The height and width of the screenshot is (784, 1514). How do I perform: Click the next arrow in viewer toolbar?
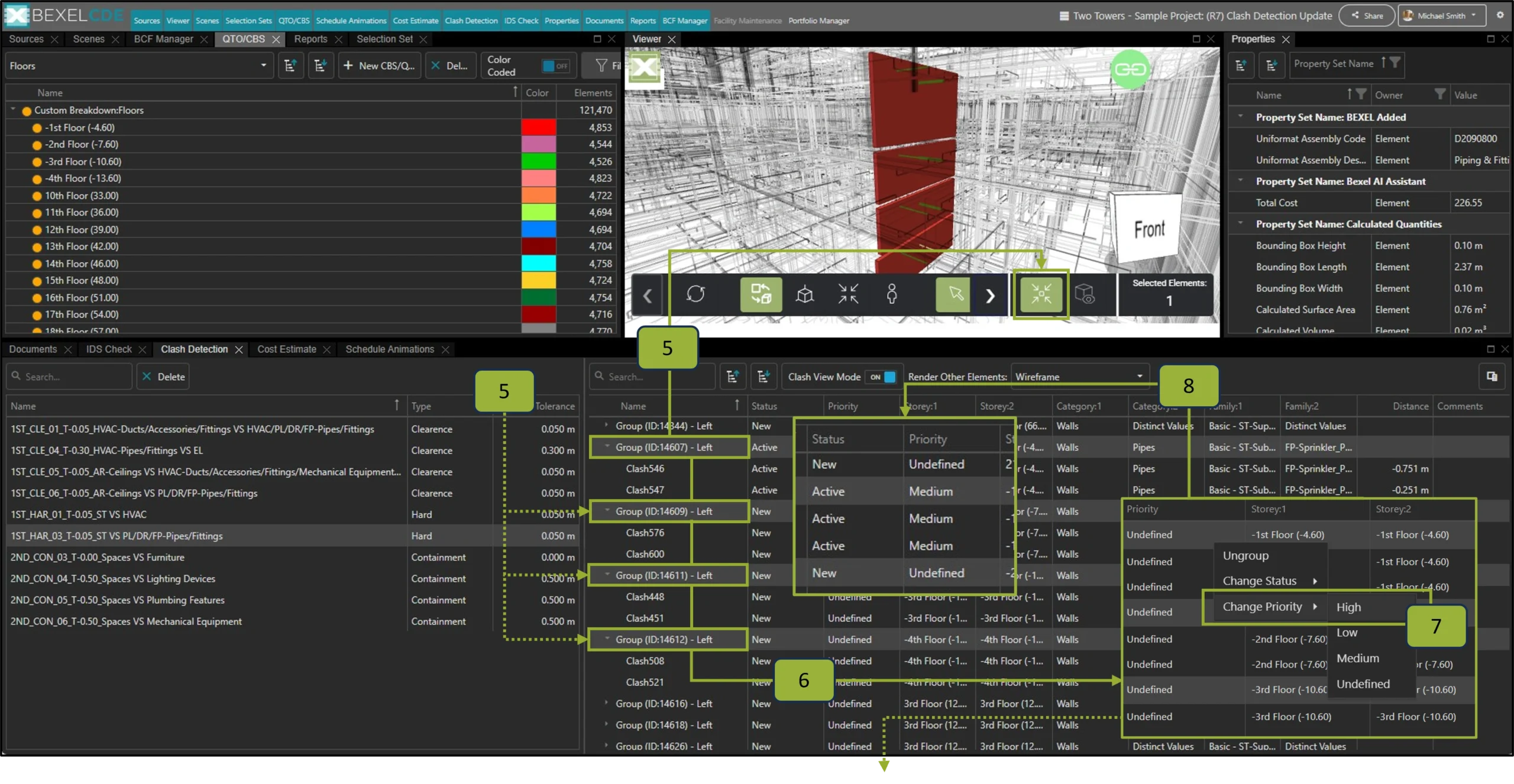991,295
